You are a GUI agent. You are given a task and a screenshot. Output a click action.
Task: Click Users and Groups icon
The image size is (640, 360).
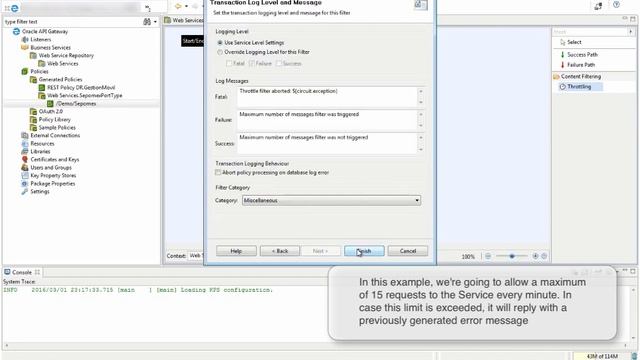tap(24, 168)
